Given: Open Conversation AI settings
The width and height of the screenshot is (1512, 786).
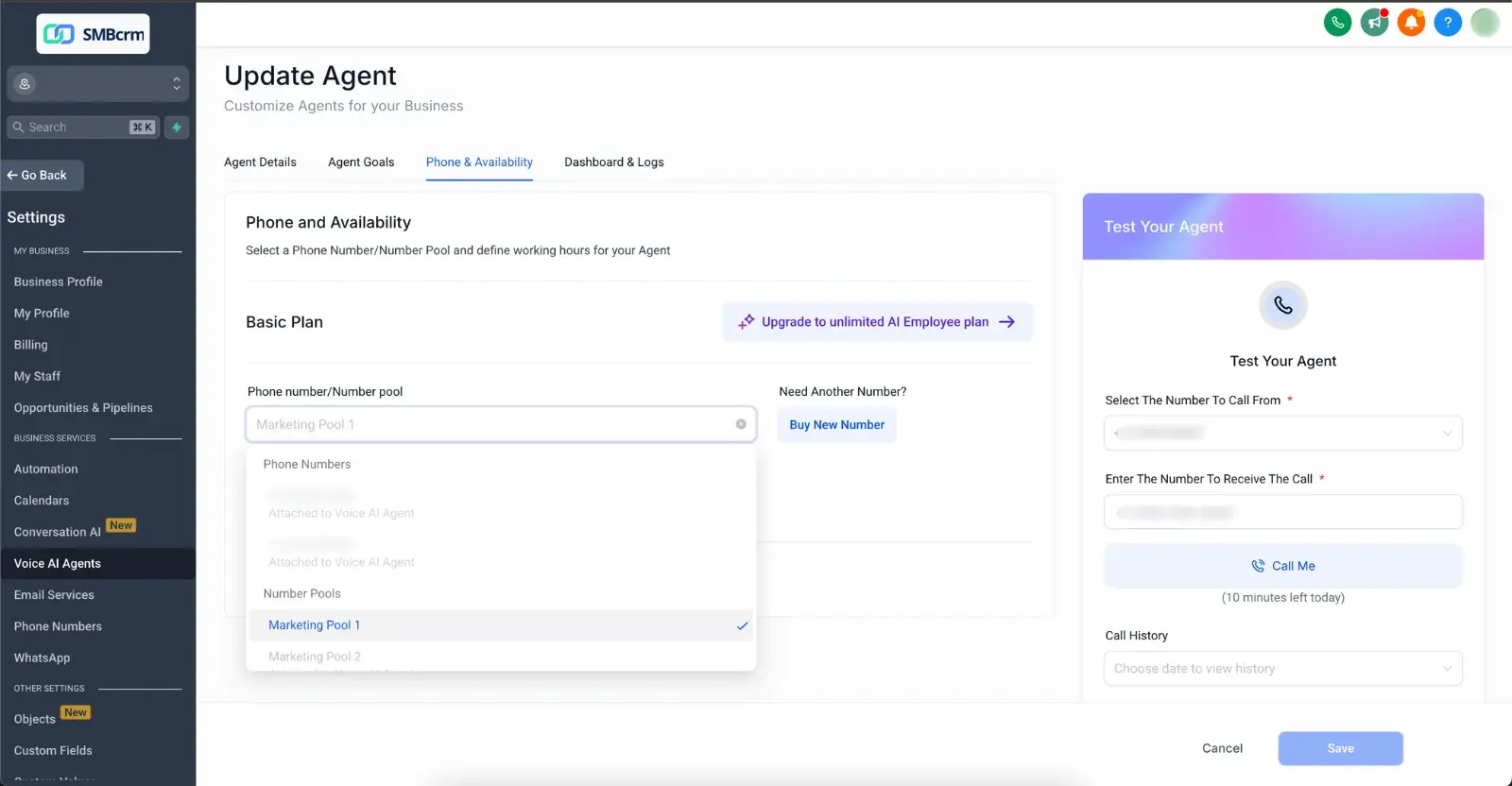Looking at the screenshot, I should click(58, 532).
